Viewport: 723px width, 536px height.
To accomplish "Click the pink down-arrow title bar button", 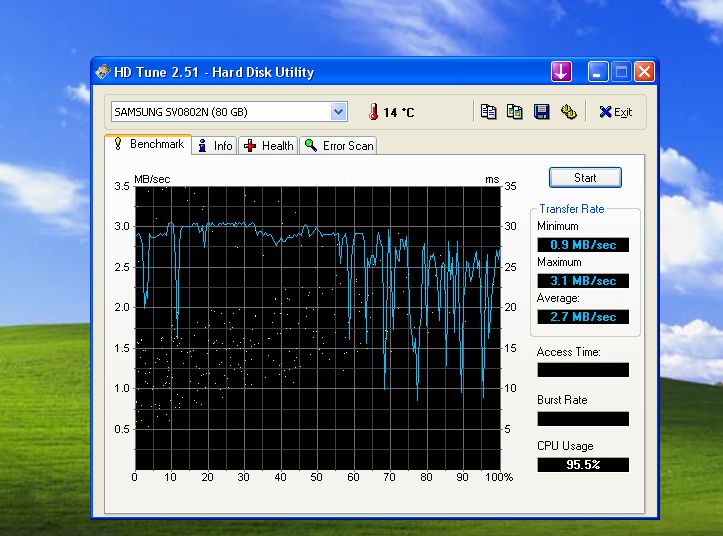I will (x=561, y=72).
